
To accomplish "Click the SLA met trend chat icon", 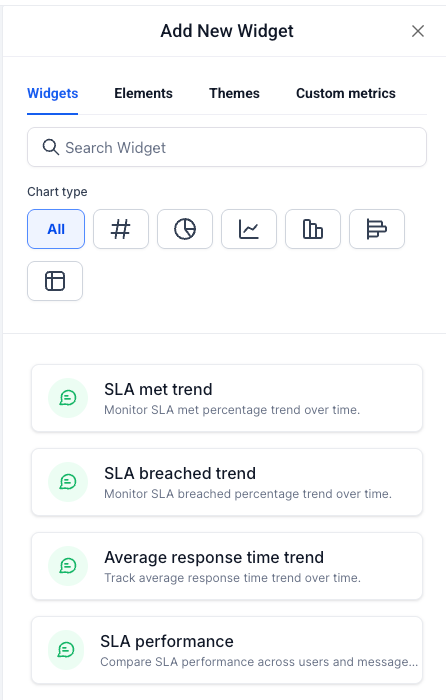I will tap(68, 398).
